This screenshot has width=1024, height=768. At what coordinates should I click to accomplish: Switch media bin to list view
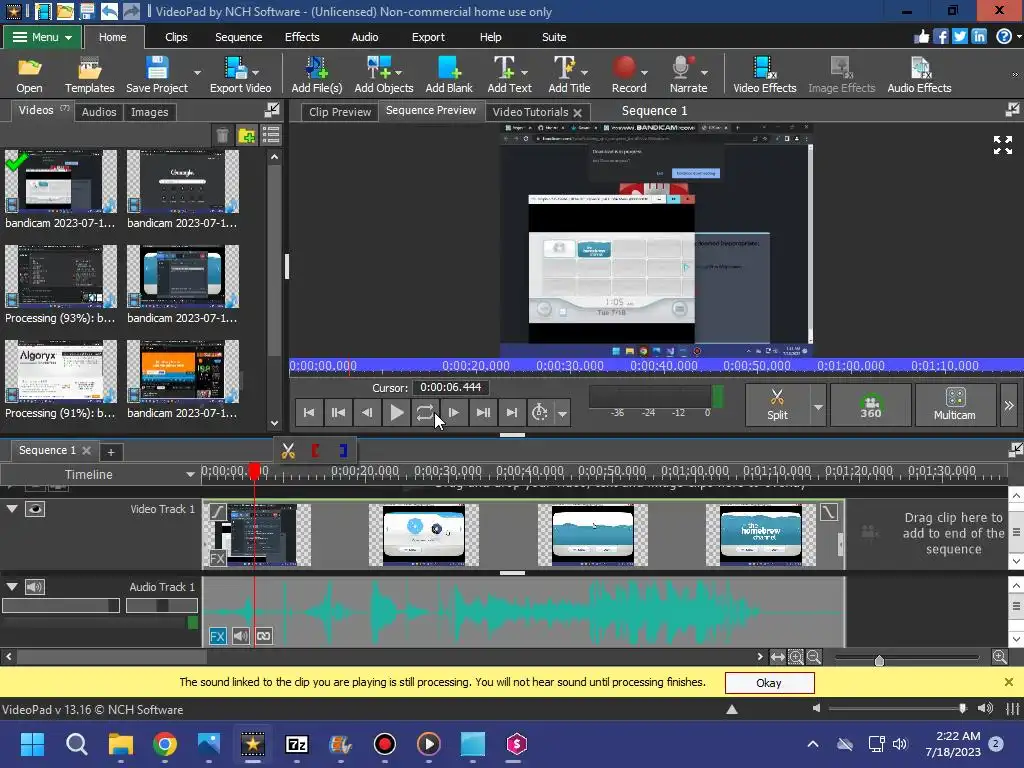(270, 135)
